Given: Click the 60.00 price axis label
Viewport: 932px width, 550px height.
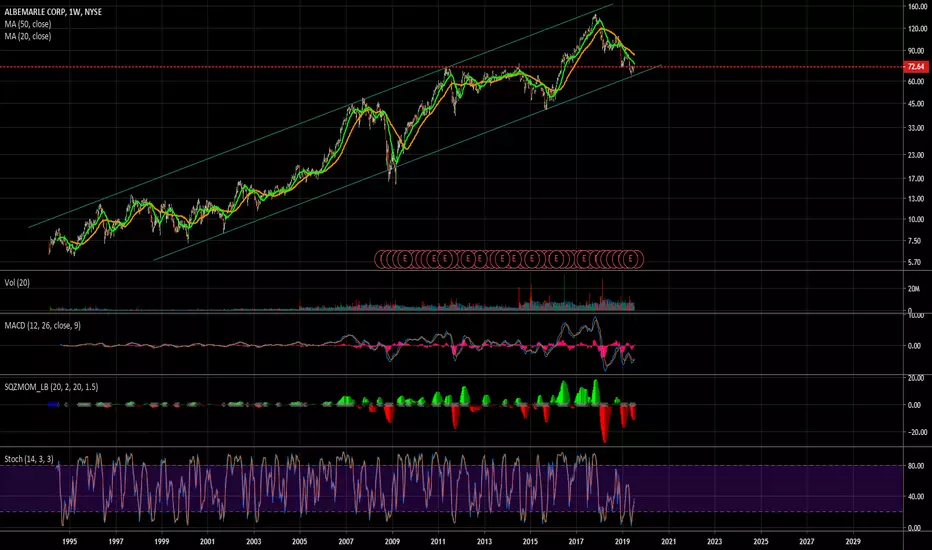Looking at the screenshot, I should (917, 82).
